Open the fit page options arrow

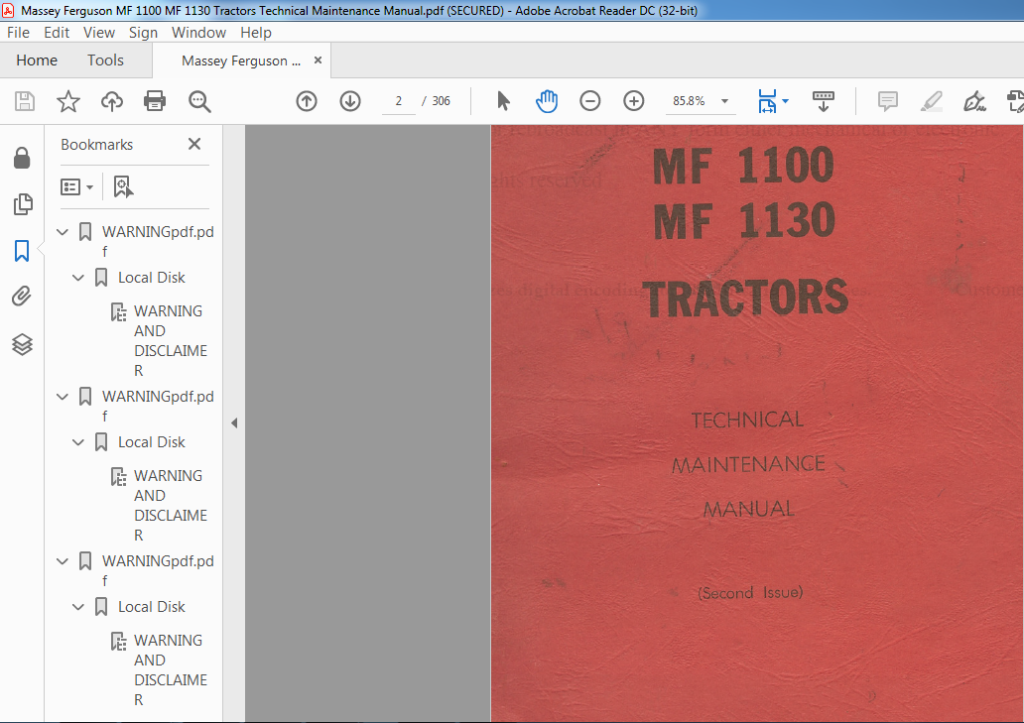[786, 101]
